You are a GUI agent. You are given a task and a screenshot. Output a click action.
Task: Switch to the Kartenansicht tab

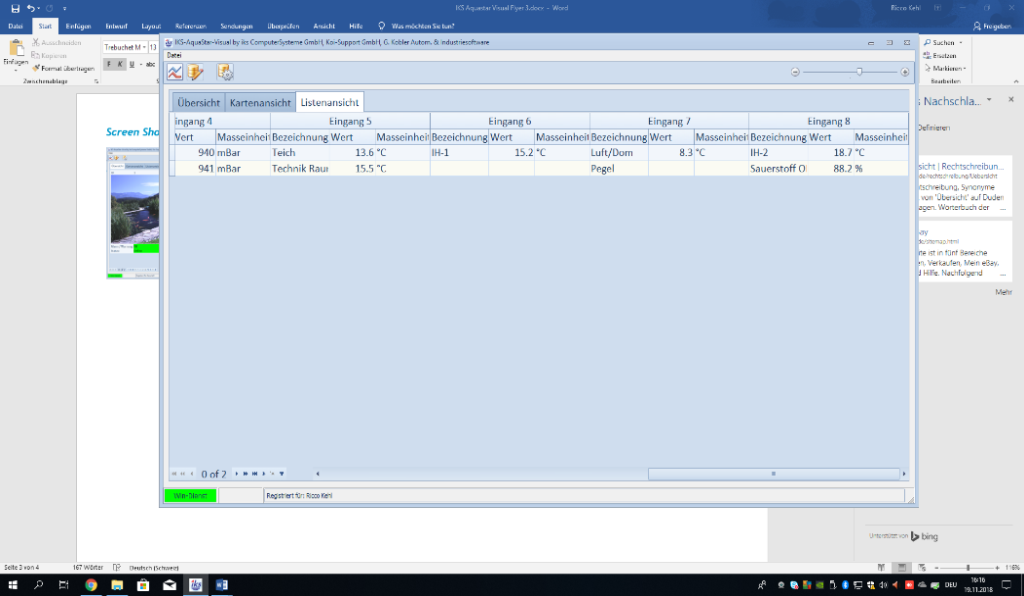[x=260, y=102]
